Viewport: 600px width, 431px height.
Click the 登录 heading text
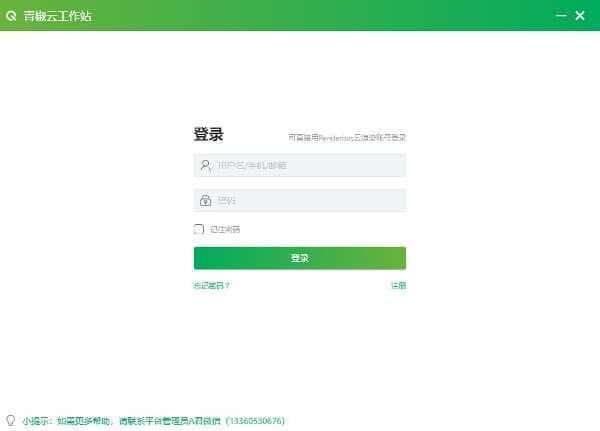(x=208, y=134)
